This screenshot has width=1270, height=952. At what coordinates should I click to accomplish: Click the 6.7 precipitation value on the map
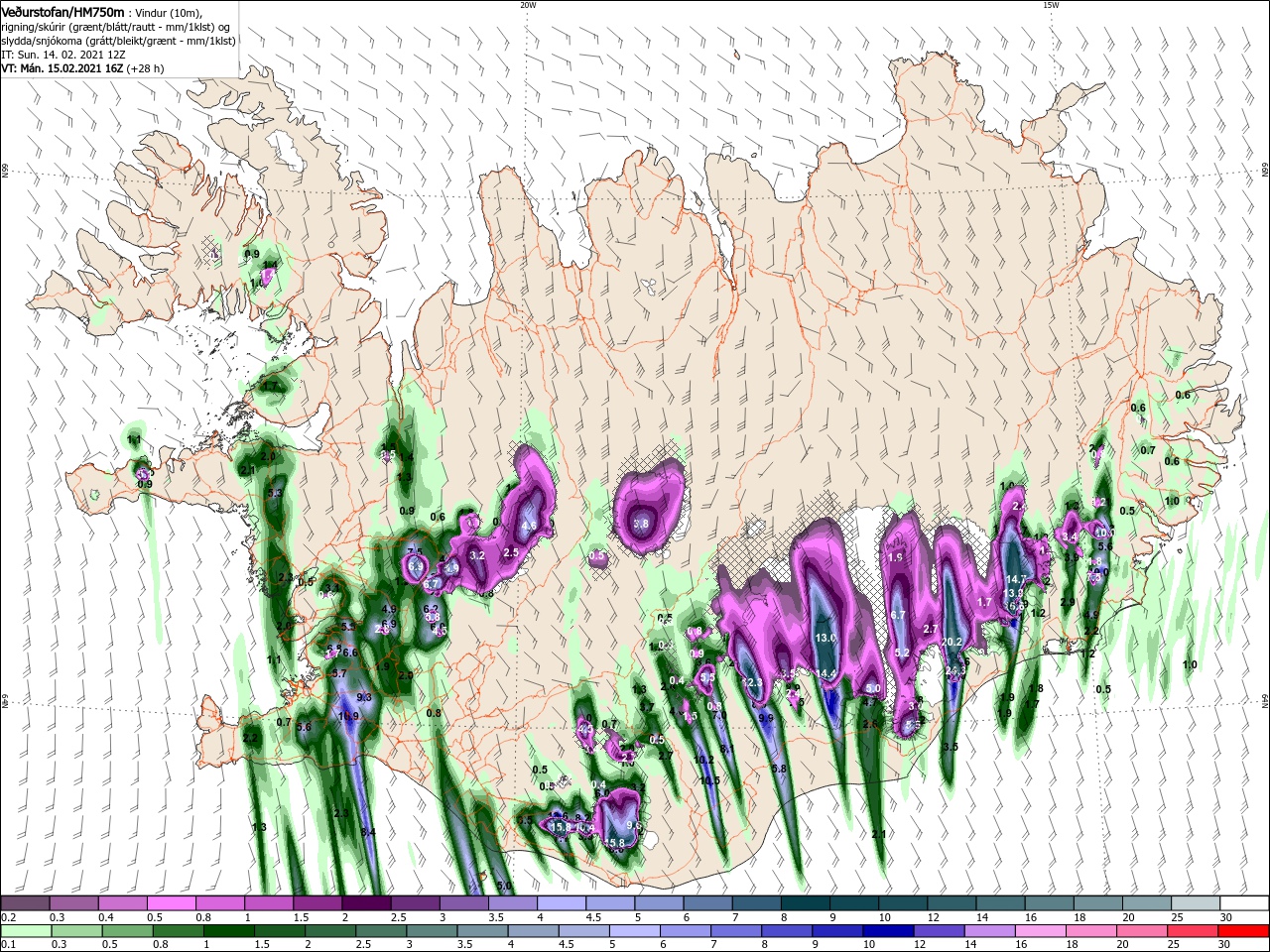point(899,615)
